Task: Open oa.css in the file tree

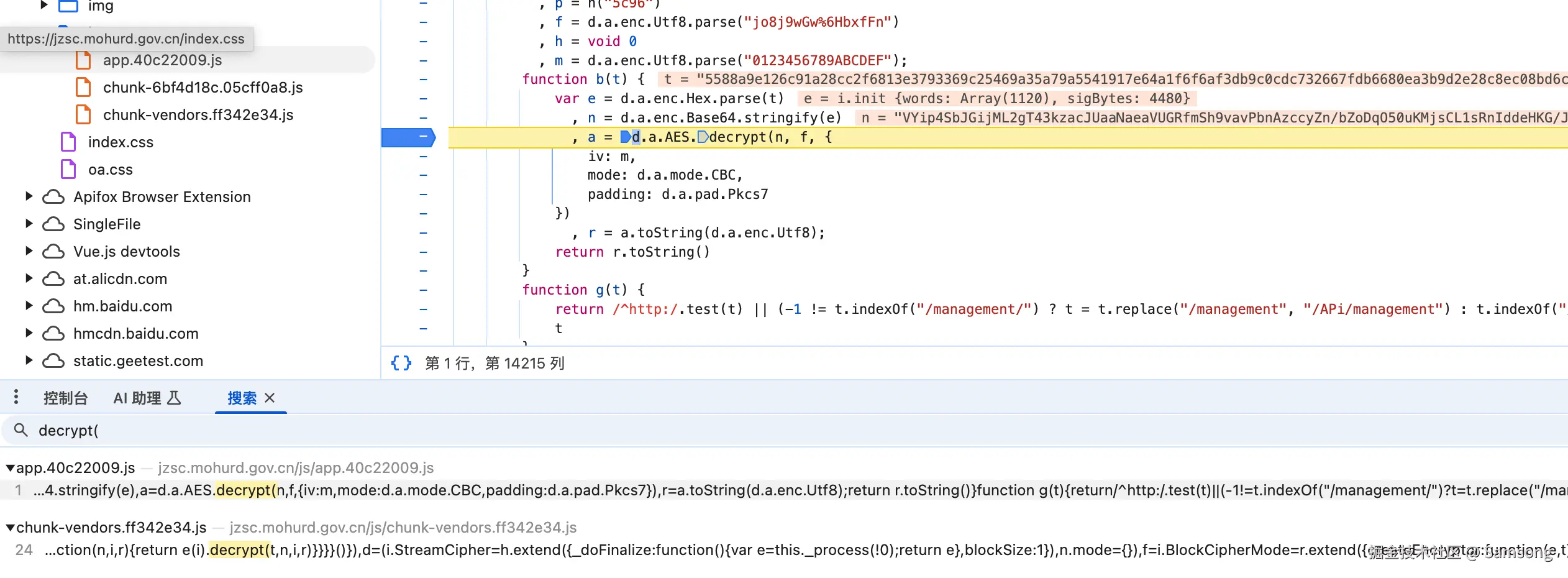Action: (111, 170)
